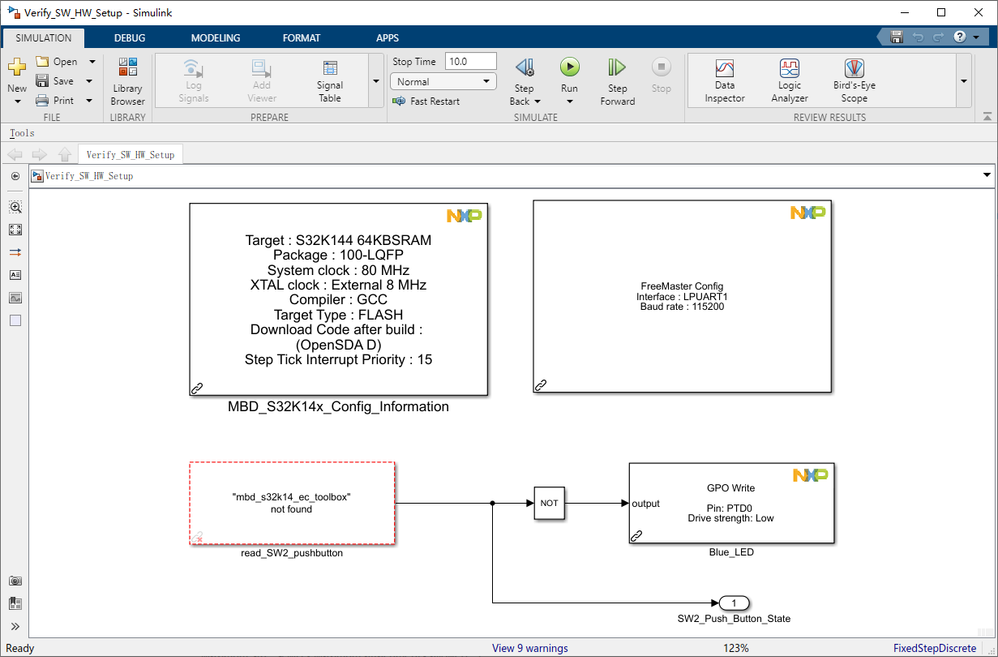Switch to the MODELING tab
Image resolution: width=998 pixels, height=657 pixels.
215,38
